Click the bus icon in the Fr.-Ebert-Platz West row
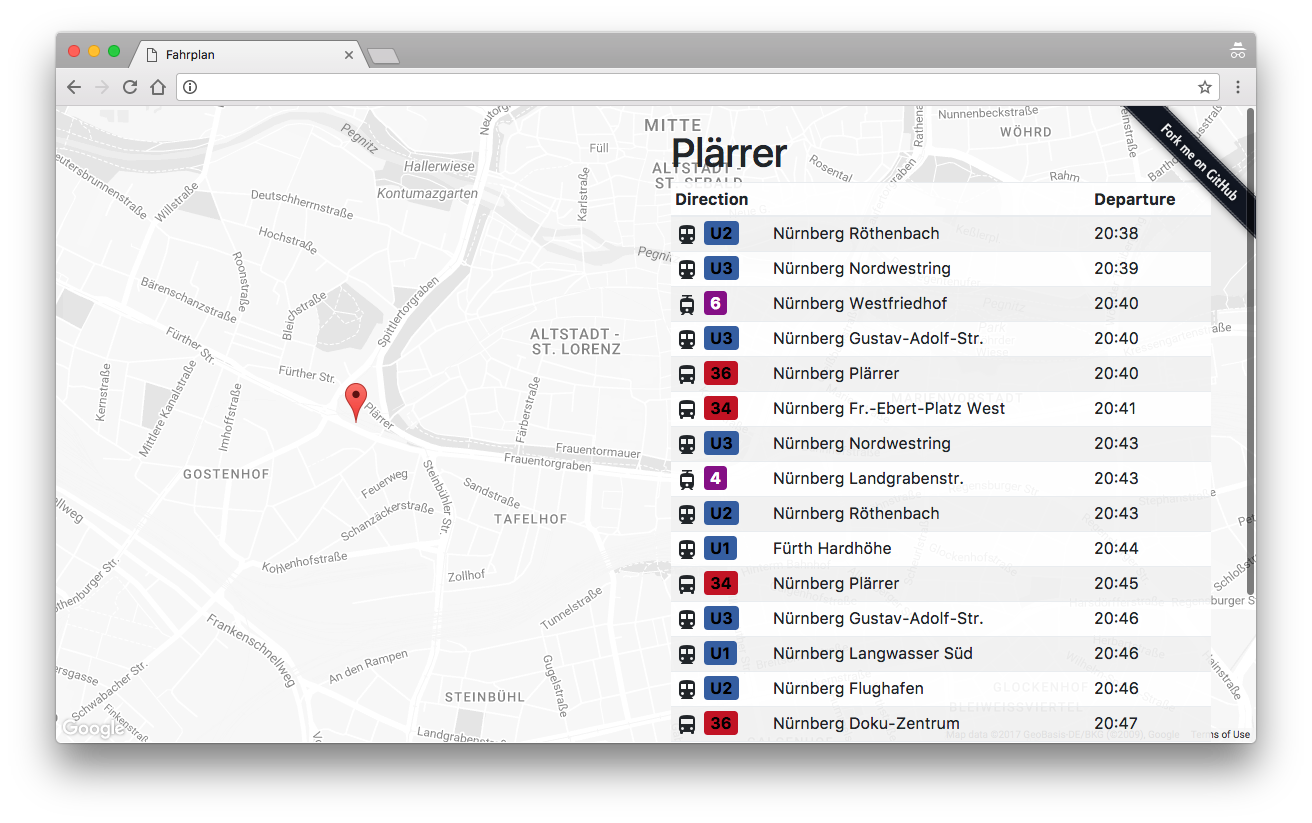Screen dimensions: 1312x823 pos(687,409)
